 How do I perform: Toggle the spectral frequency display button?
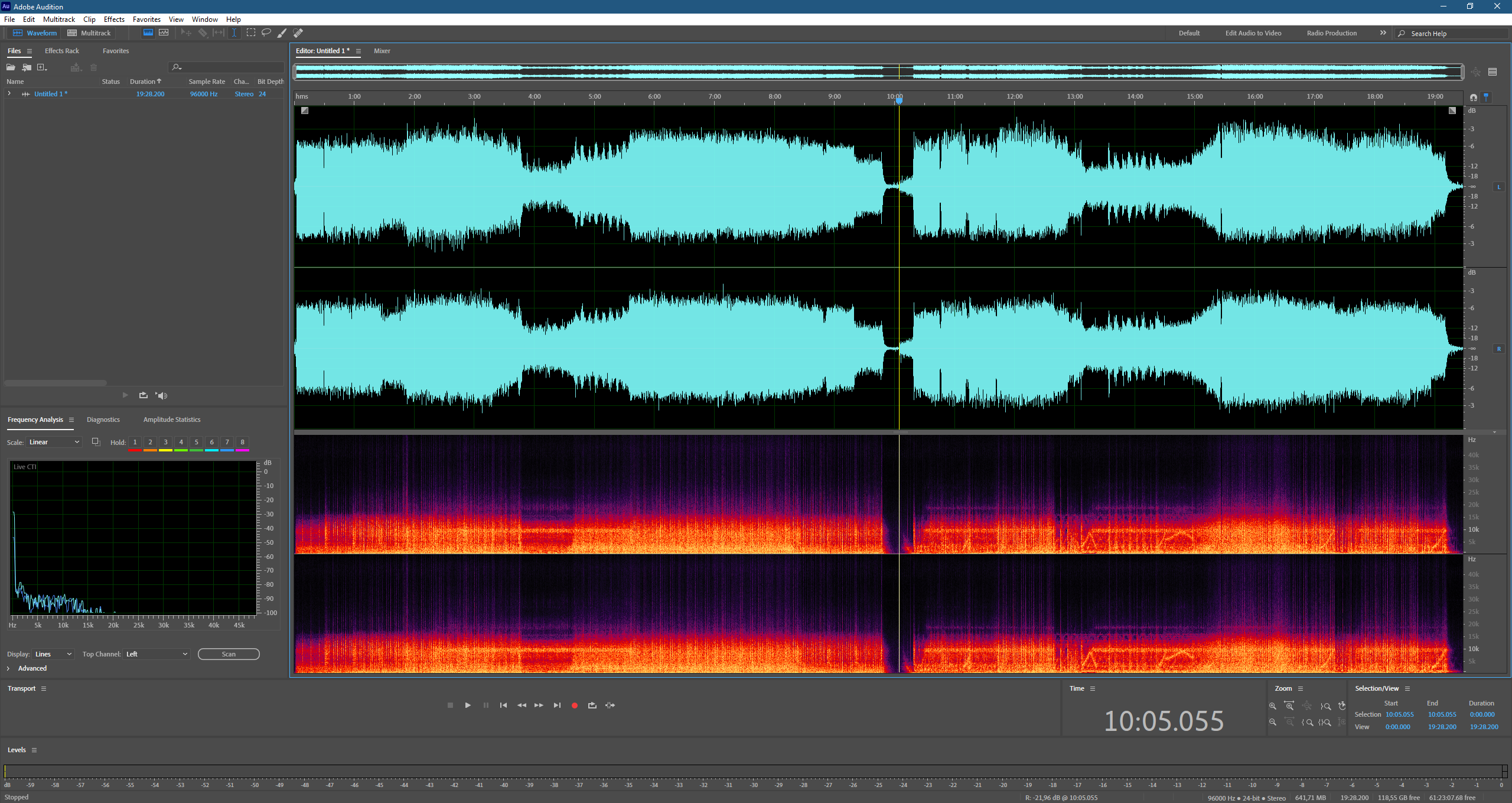click(148, 33)
